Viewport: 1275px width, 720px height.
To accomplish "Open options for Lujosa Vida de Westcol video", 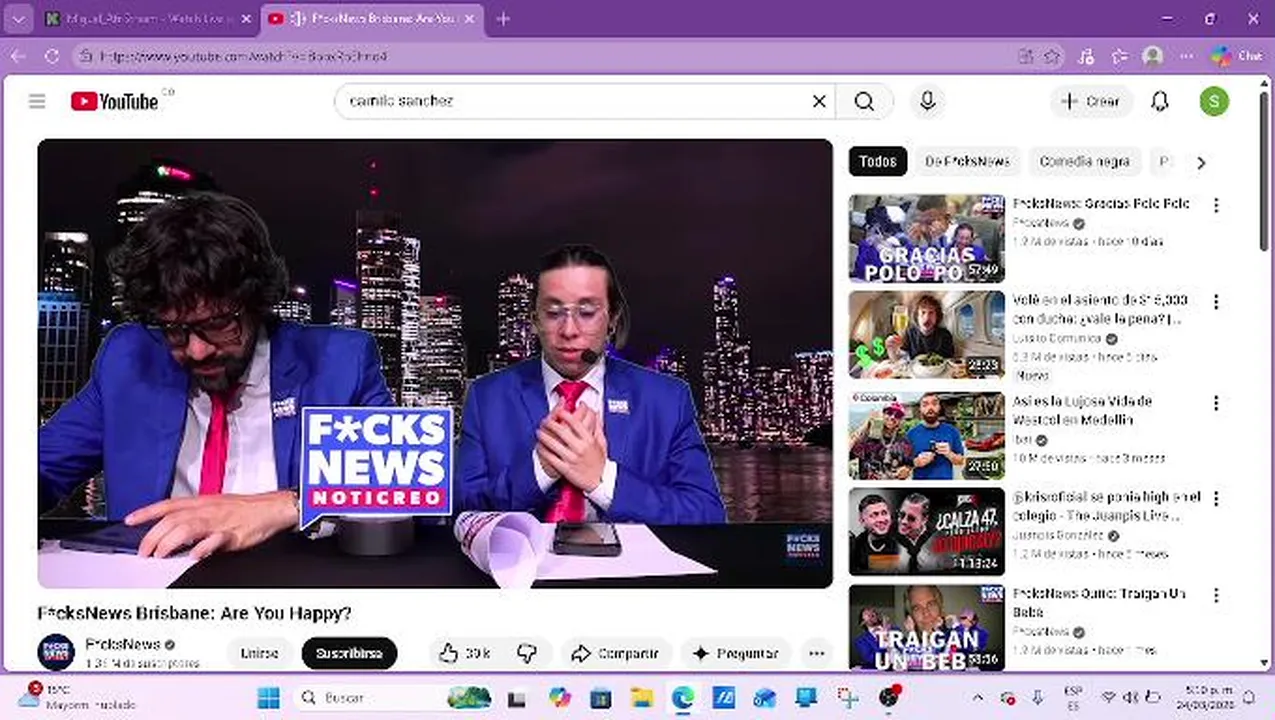I will pyautogui.click(x=1216, y=403).
